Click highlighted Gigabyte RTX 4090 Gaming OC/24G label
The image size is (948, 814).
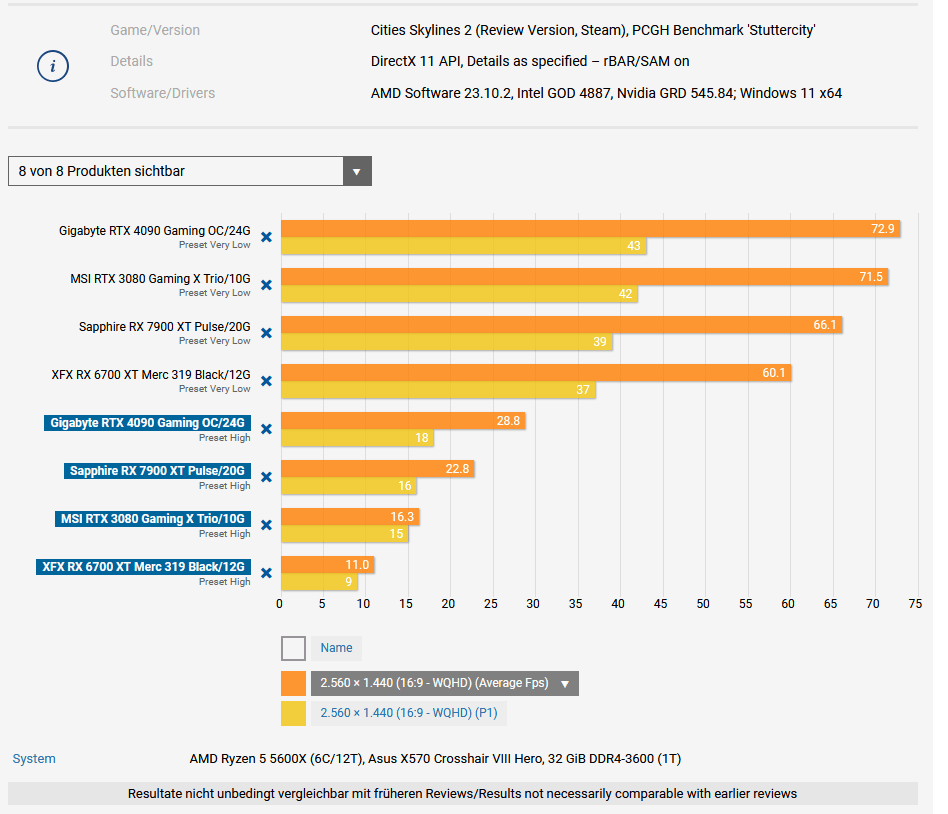(148, 423)
